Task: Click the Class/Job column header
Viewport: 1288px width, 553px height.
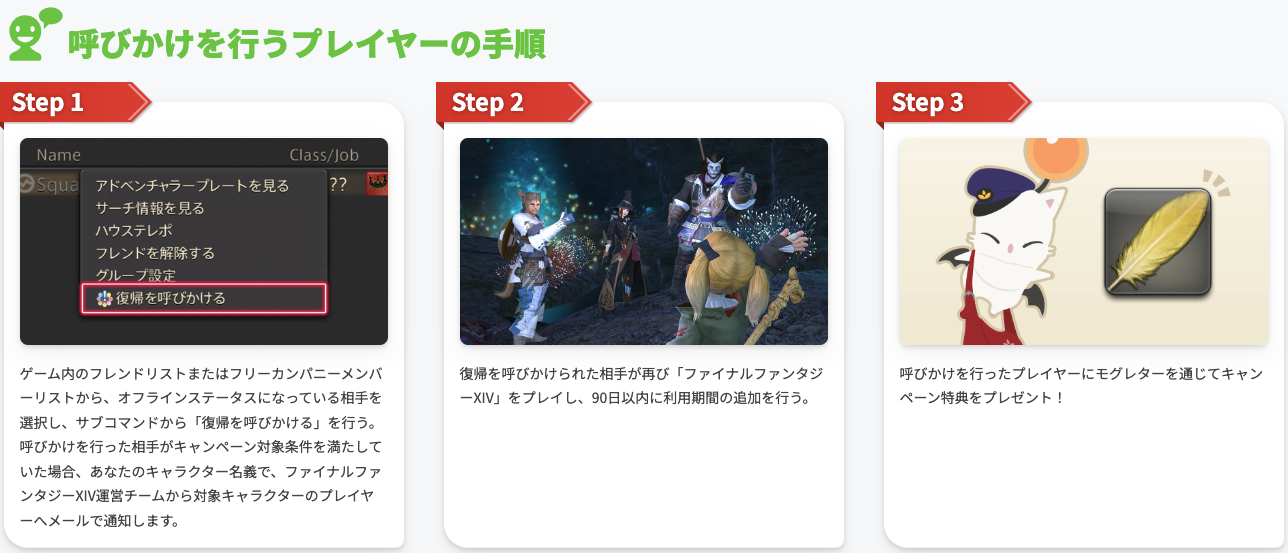Action: point(324,155)
